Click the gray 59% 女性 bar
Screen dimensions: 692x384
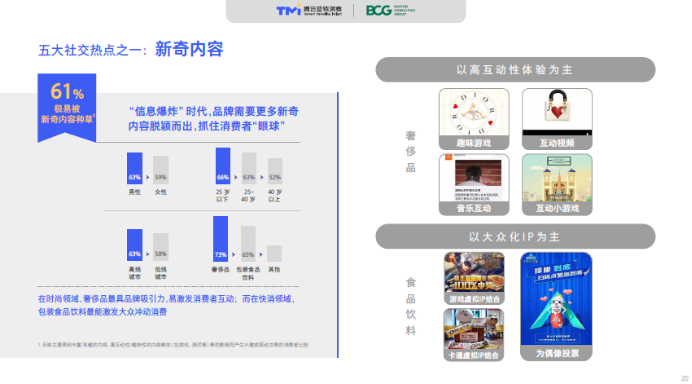click(x=161, y=170)
